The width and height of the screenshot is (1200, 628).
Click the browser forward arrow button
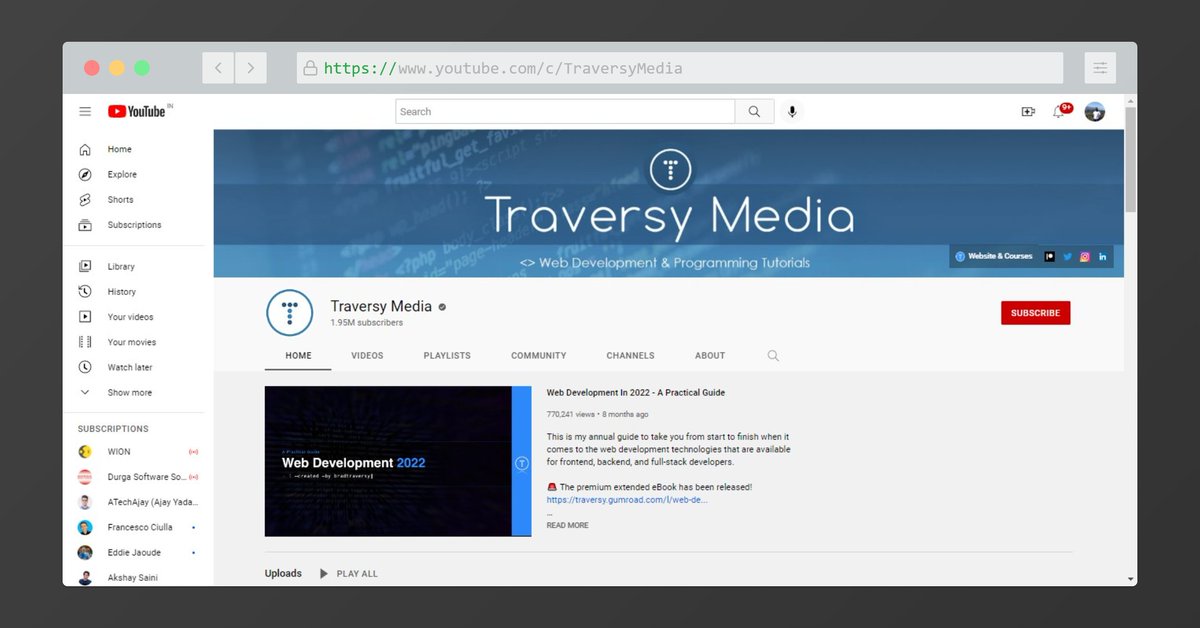tap(250, 68)
